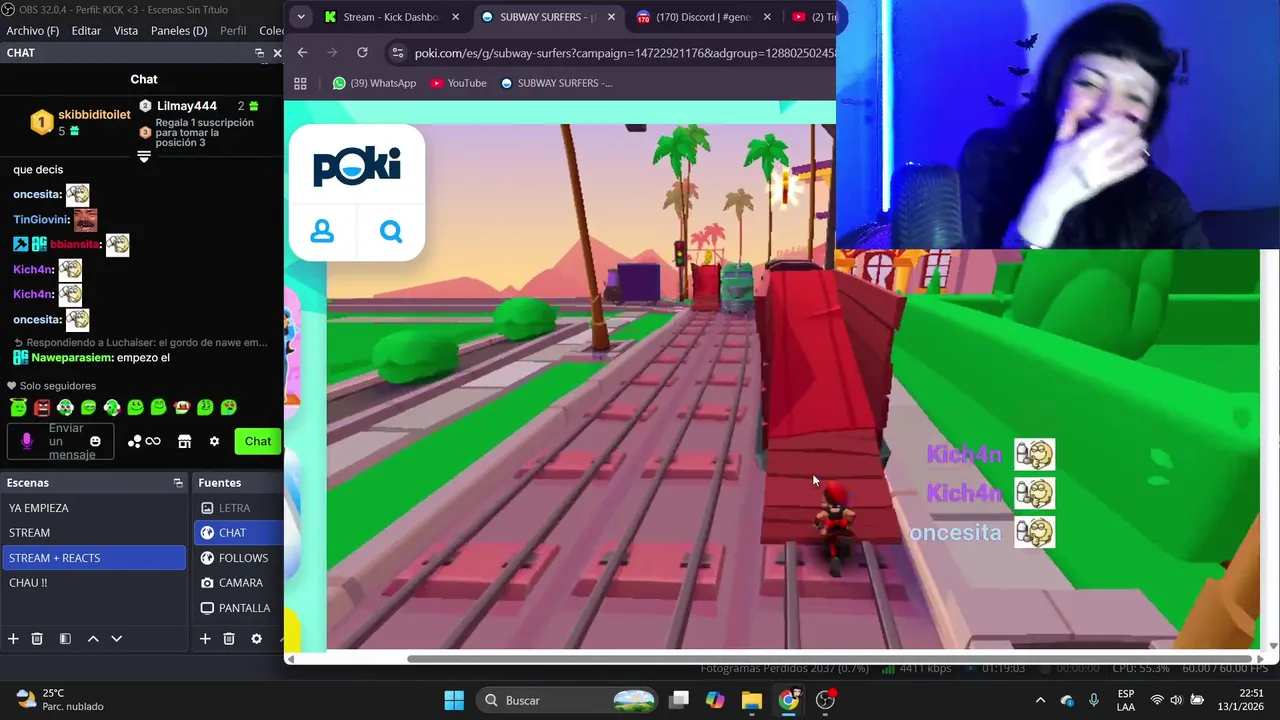The width and height of the screenshot is (1280, 720).
Task: Open the Perfil menu in OBS
Action: click(233, 31)
